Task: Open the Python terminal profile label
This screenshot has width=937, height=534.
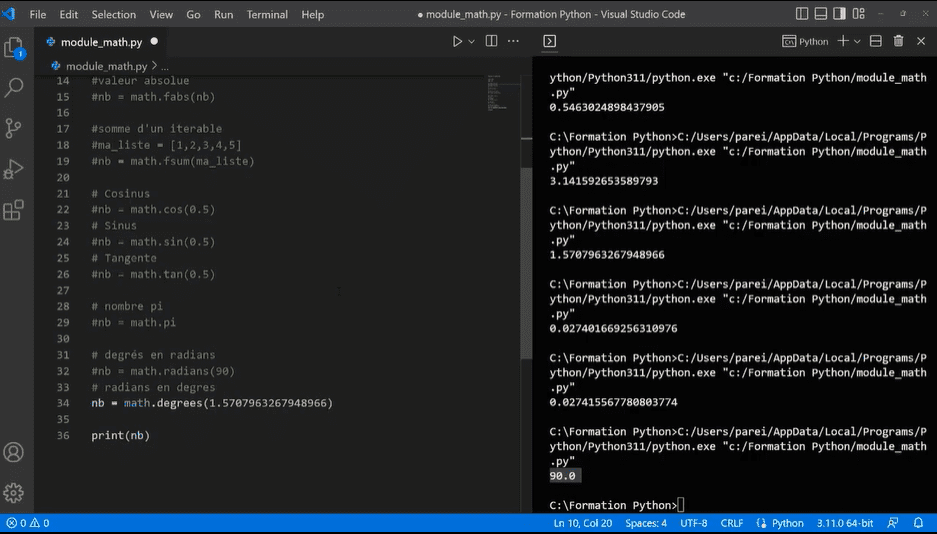Action: (806, 41)
